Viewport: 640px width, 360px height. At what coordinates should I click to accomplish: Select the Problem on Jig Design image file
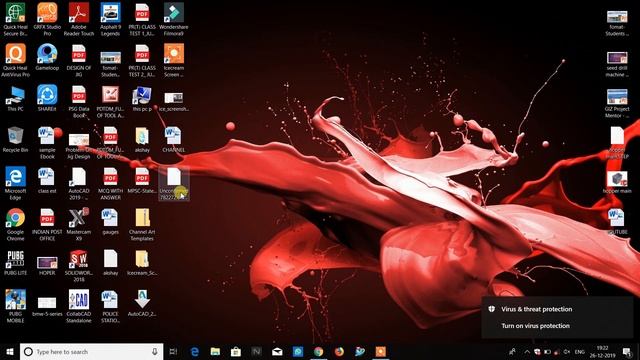click(79, 146)
